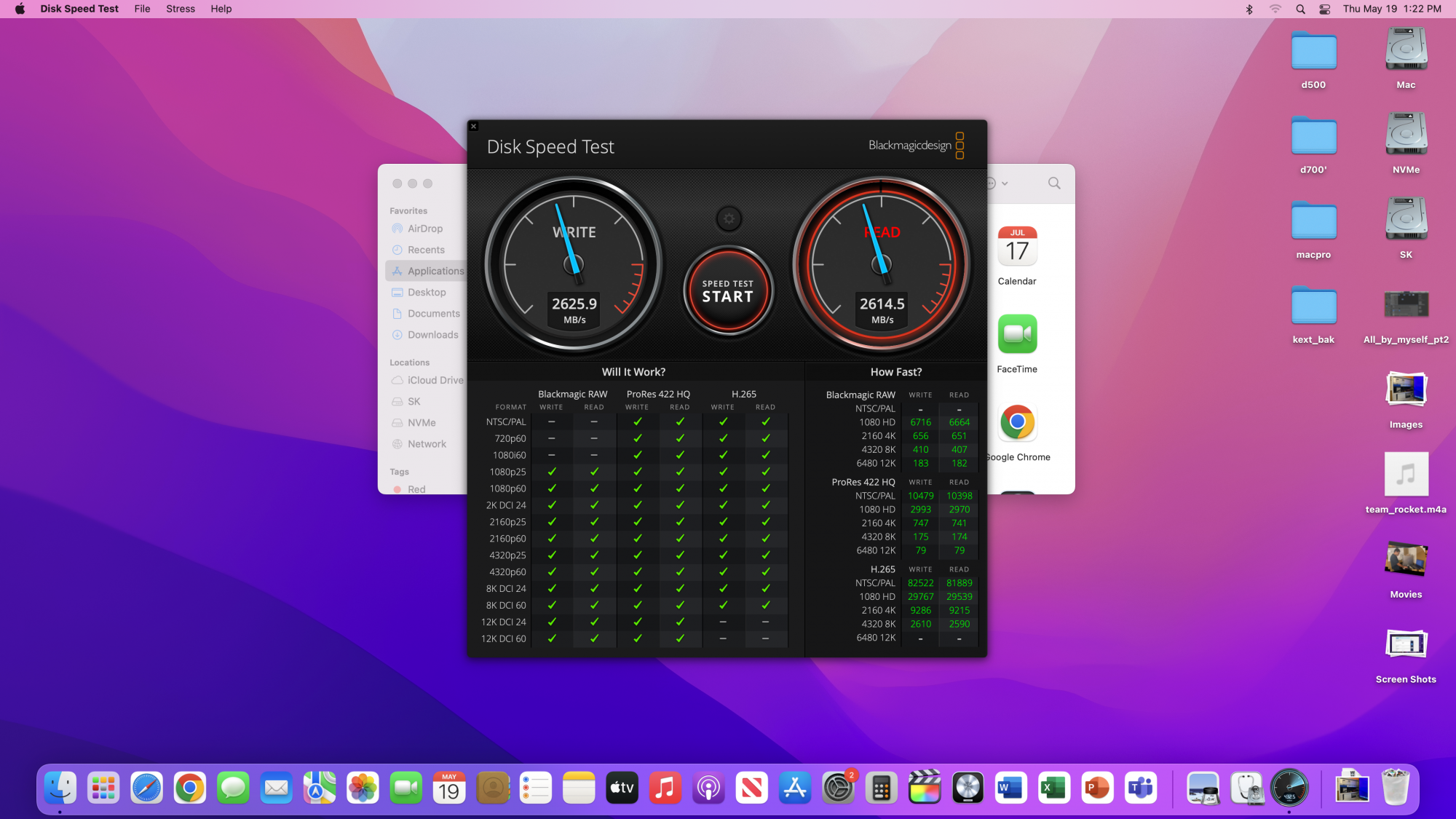The image size is (1456, 819).
Task: Click the Finder search magnifier icon
Action: coord(1053,183)
